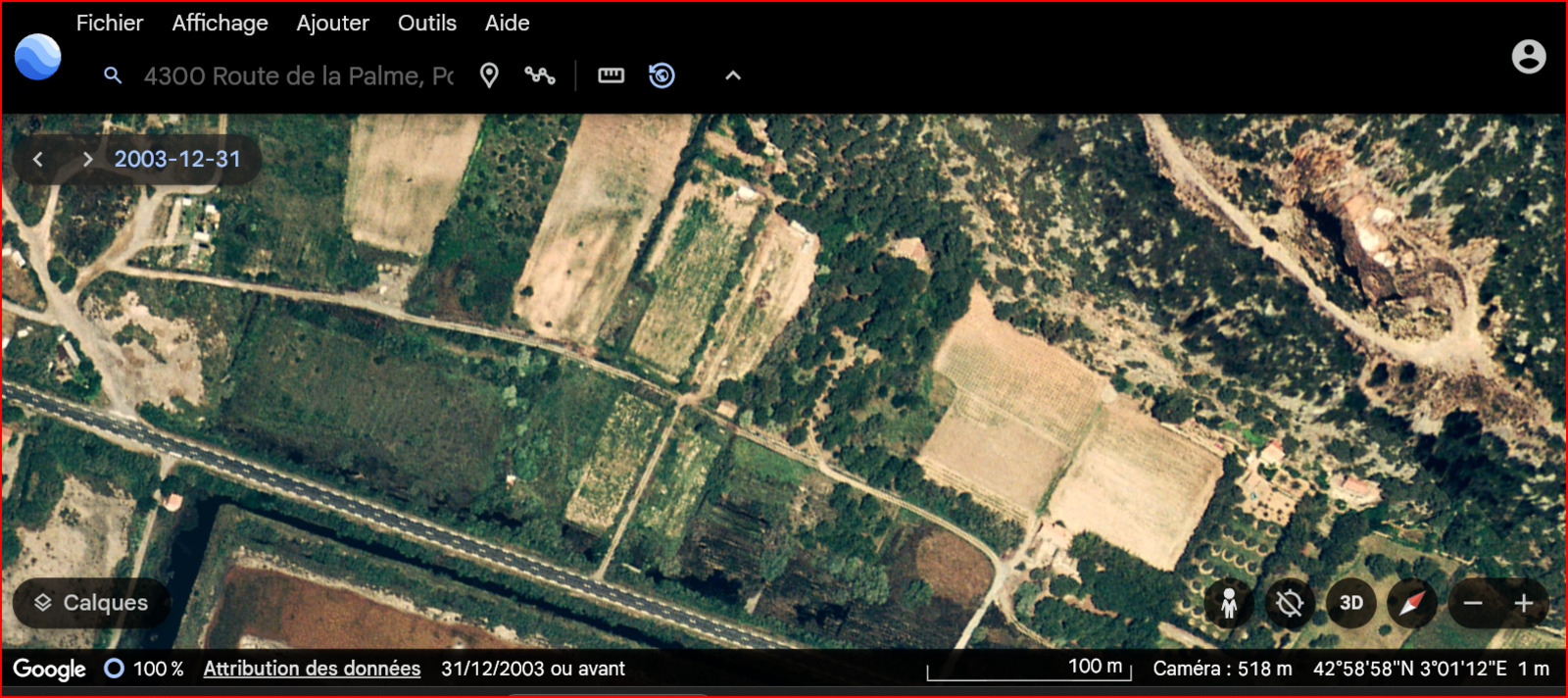Toggle the rotation lock icon

click(1290, 603)
